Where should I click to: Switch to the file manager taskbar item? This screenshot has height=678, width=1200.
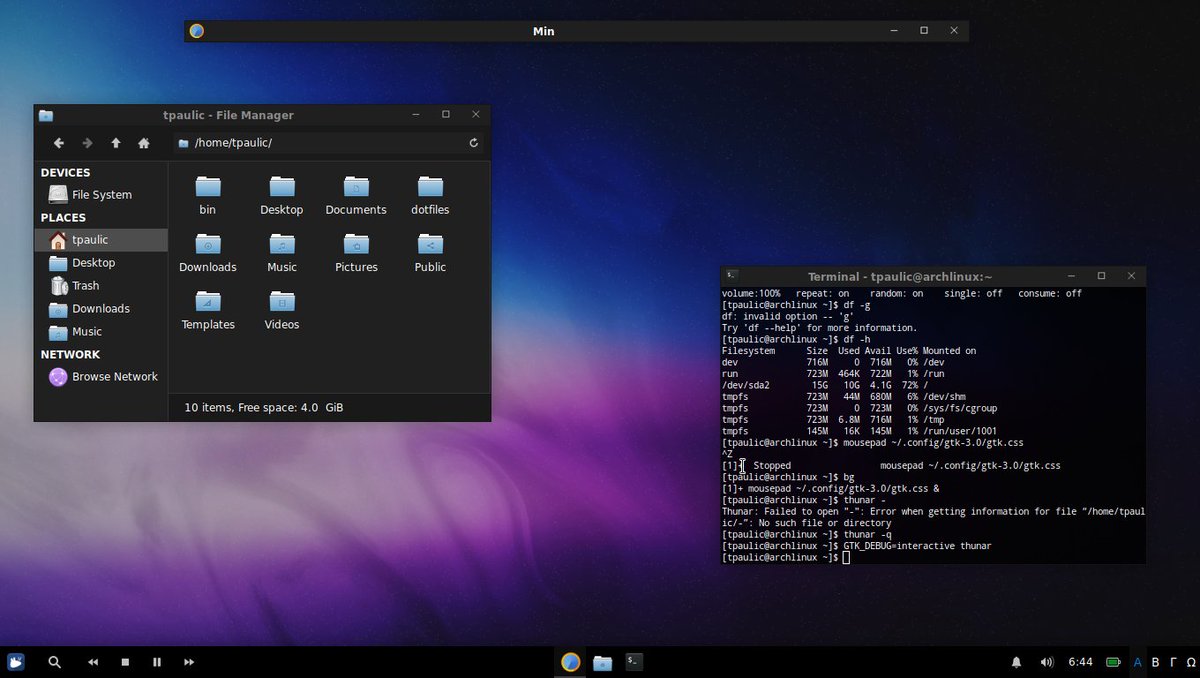(x=602, y=662)
